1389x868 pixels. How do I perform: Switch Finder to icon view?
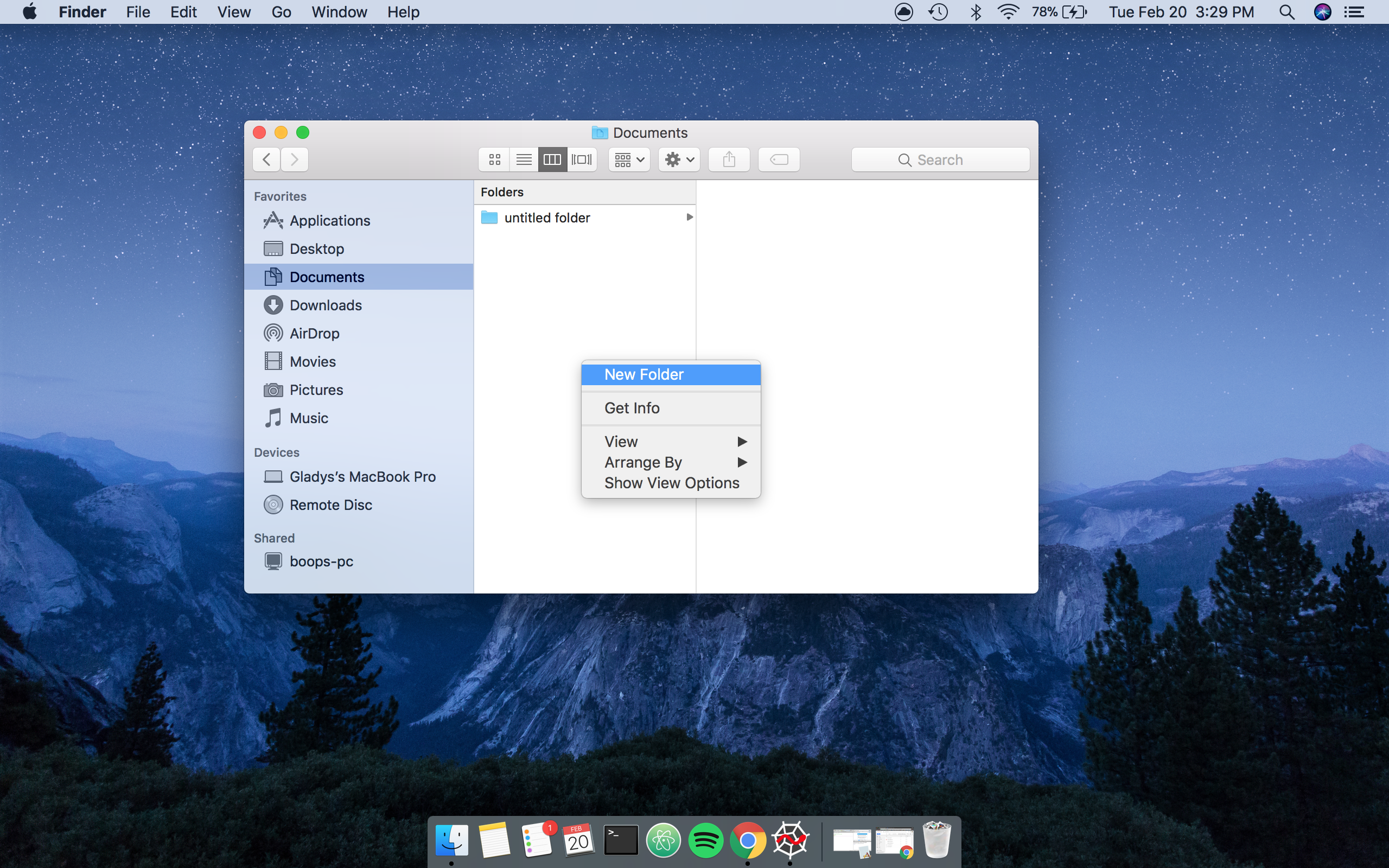click(x=494, y=159)
